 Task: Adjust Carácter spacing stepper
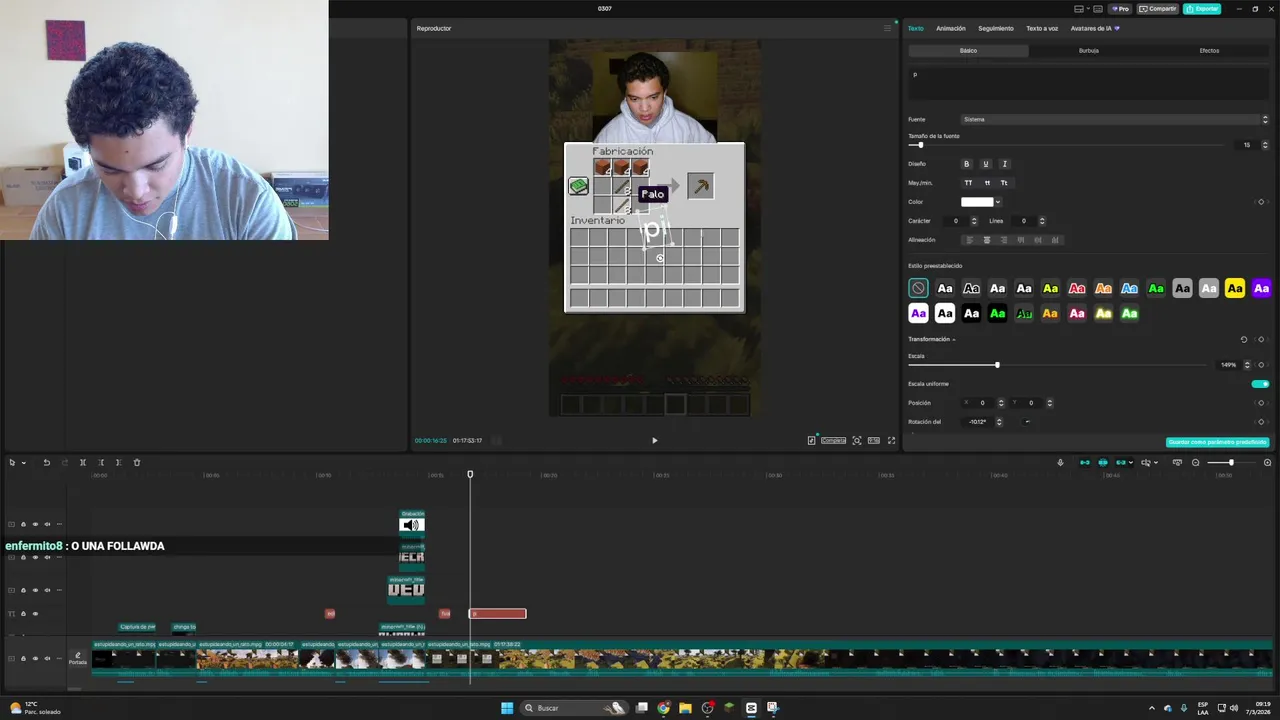pyautogui.click(x=974, y=221)
